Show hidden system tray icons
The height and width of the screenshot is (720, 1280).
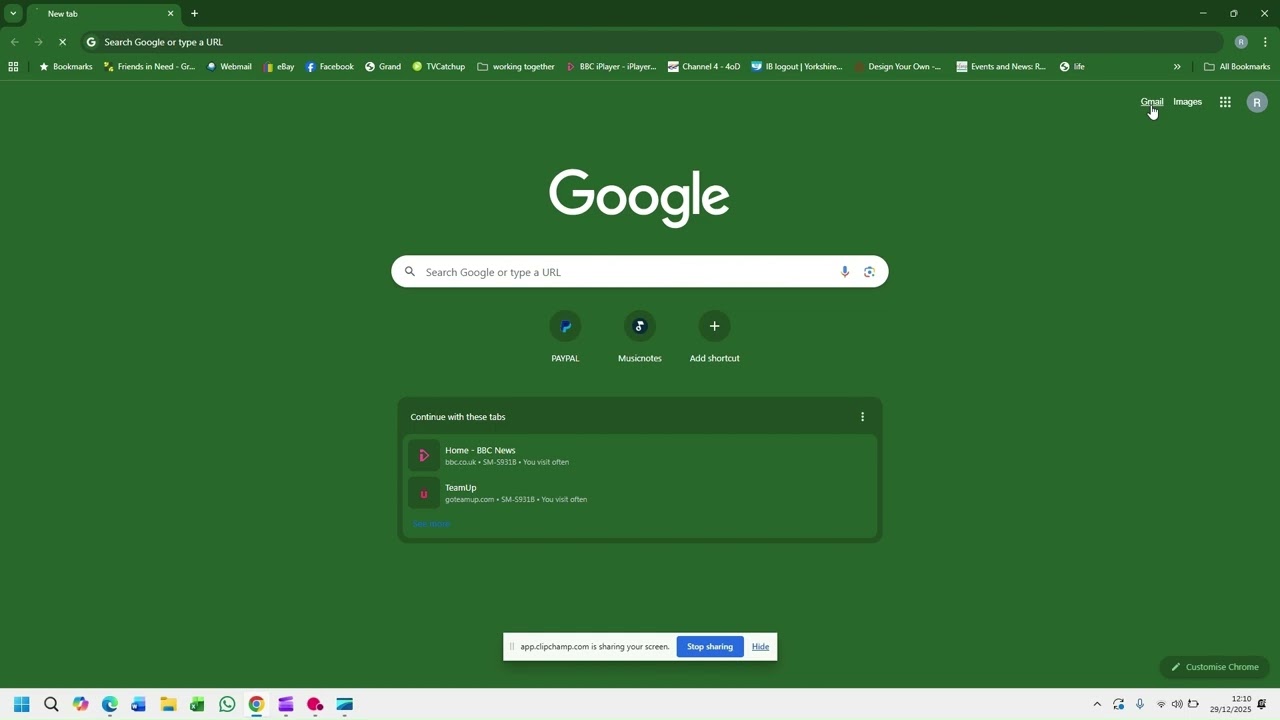pyautogui.click(x=1097, y=705)
